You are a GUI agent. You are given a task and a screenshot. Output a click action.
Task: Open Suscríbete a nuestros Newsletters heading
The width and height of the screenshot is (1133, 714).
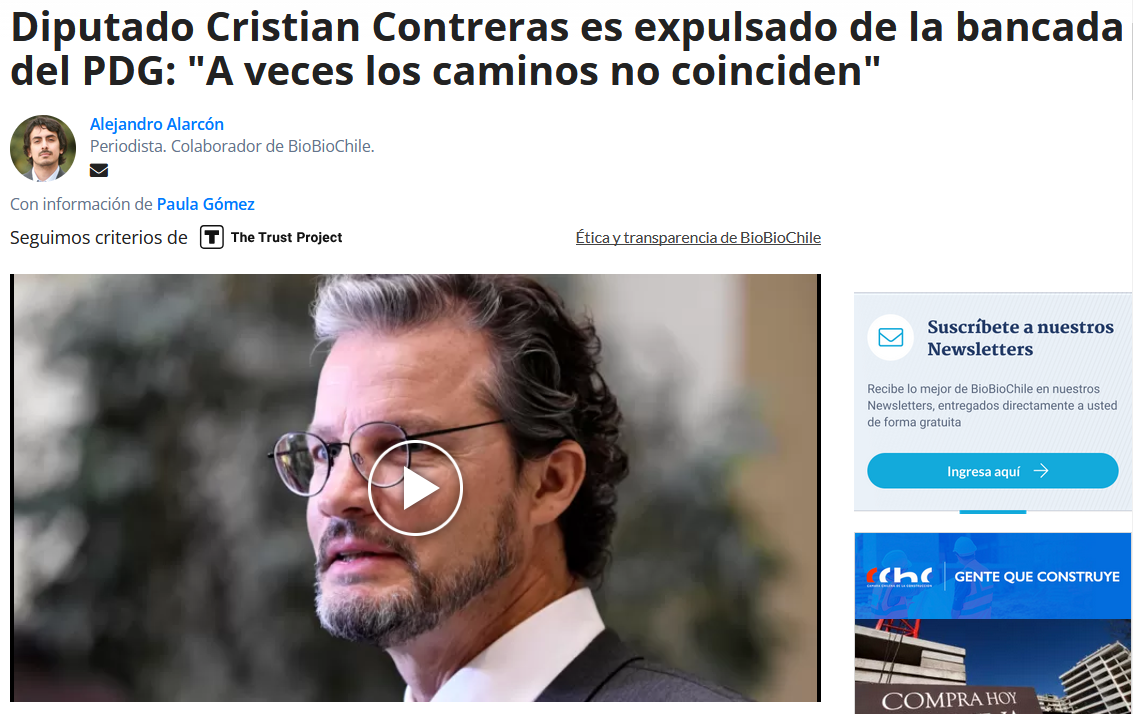tap(1020, 337)
